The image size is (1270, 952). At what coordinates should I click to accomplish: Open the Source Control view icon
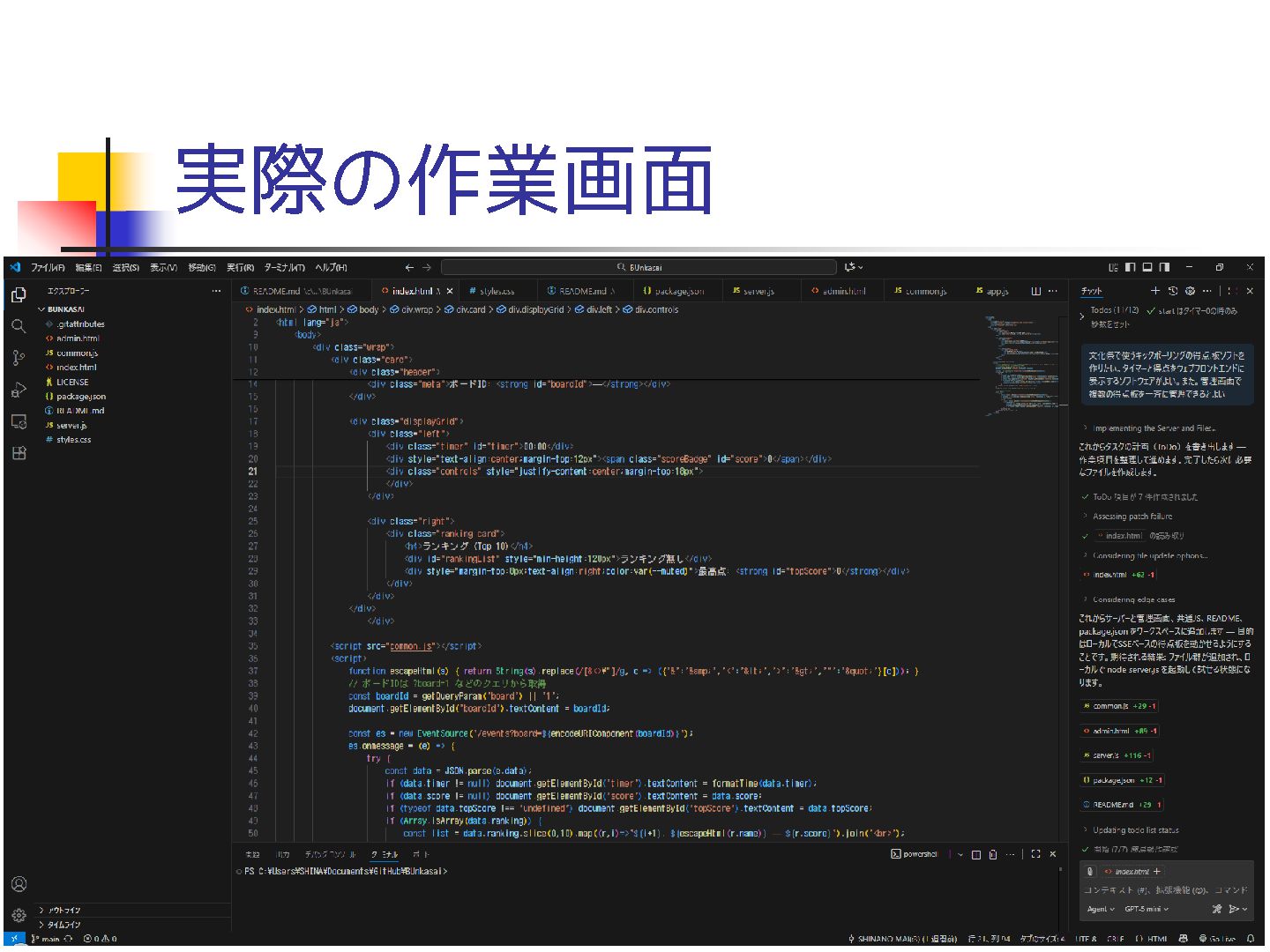click(x=19, y=358)
